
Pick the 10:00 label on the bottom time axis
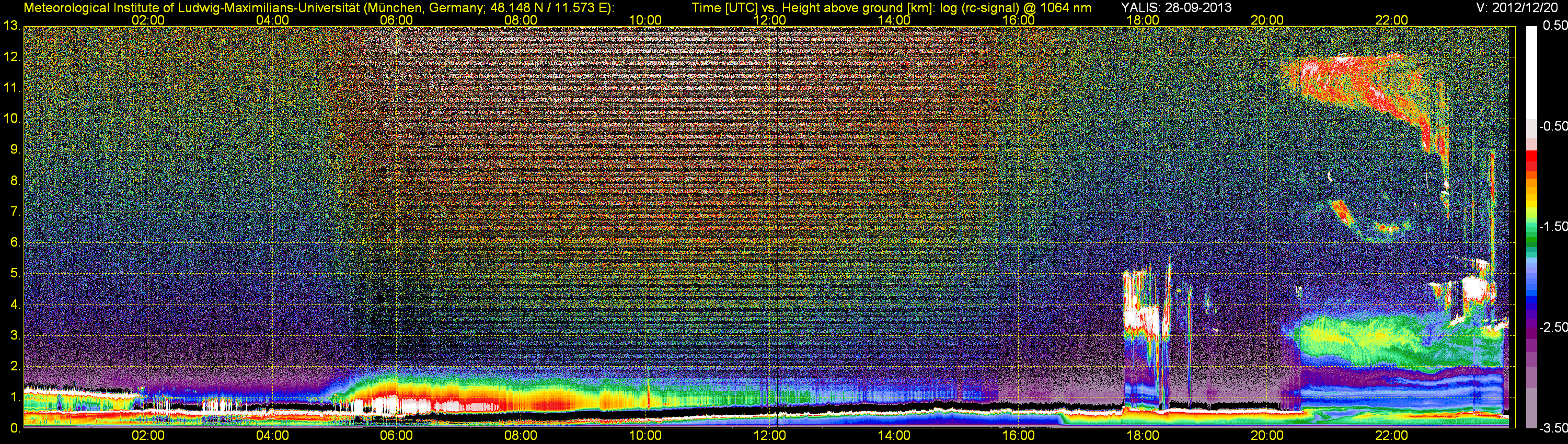tap(645, 436)
